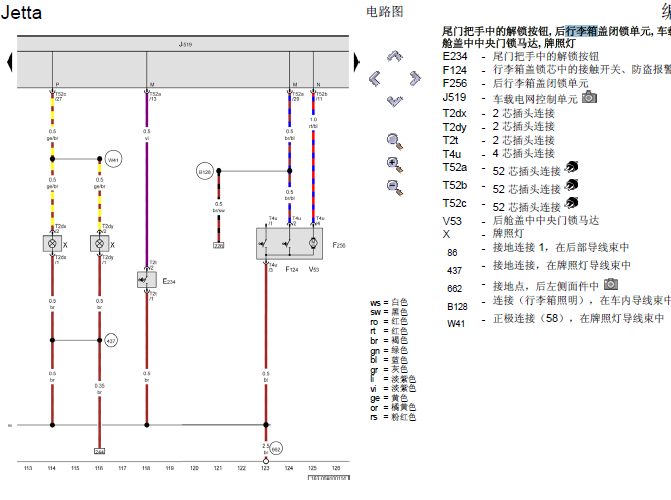Click legend number 437
Viewport: 671px width, 500px height.
[x=454, y=271]
